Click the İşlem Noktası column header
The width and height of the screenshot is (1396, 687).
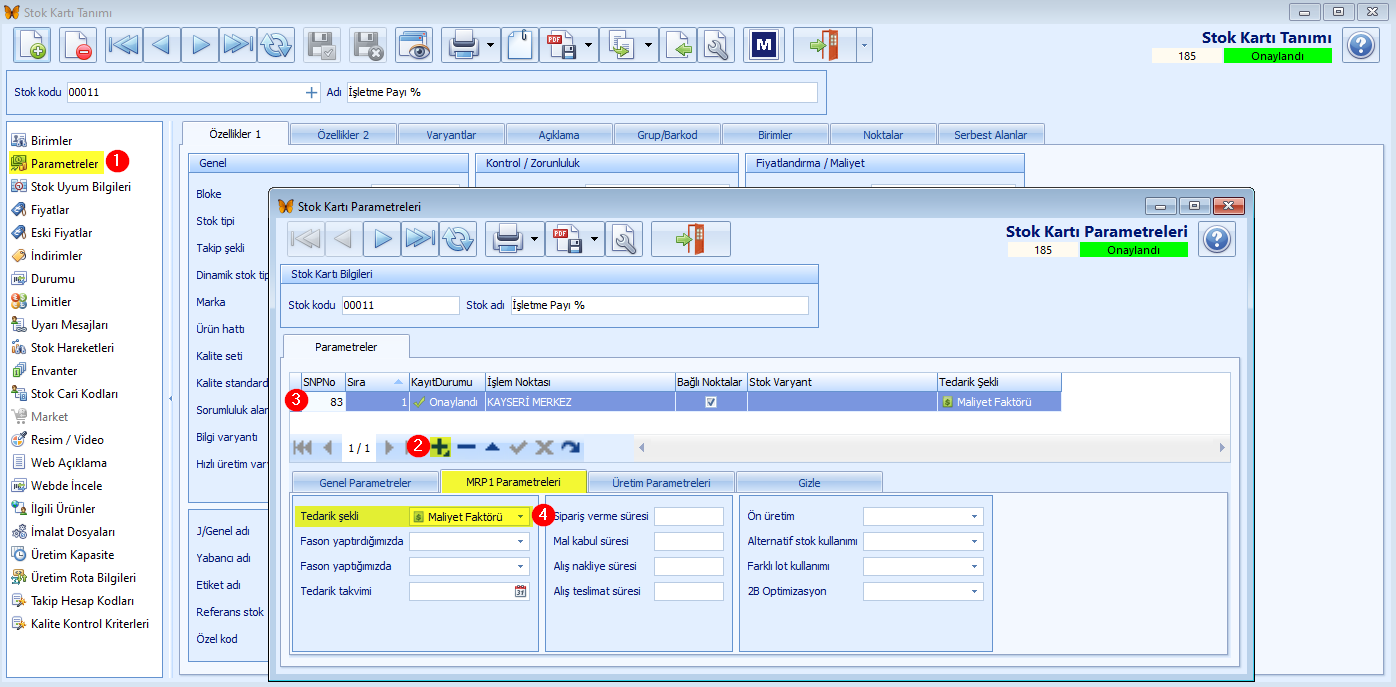tap(580, 382)
